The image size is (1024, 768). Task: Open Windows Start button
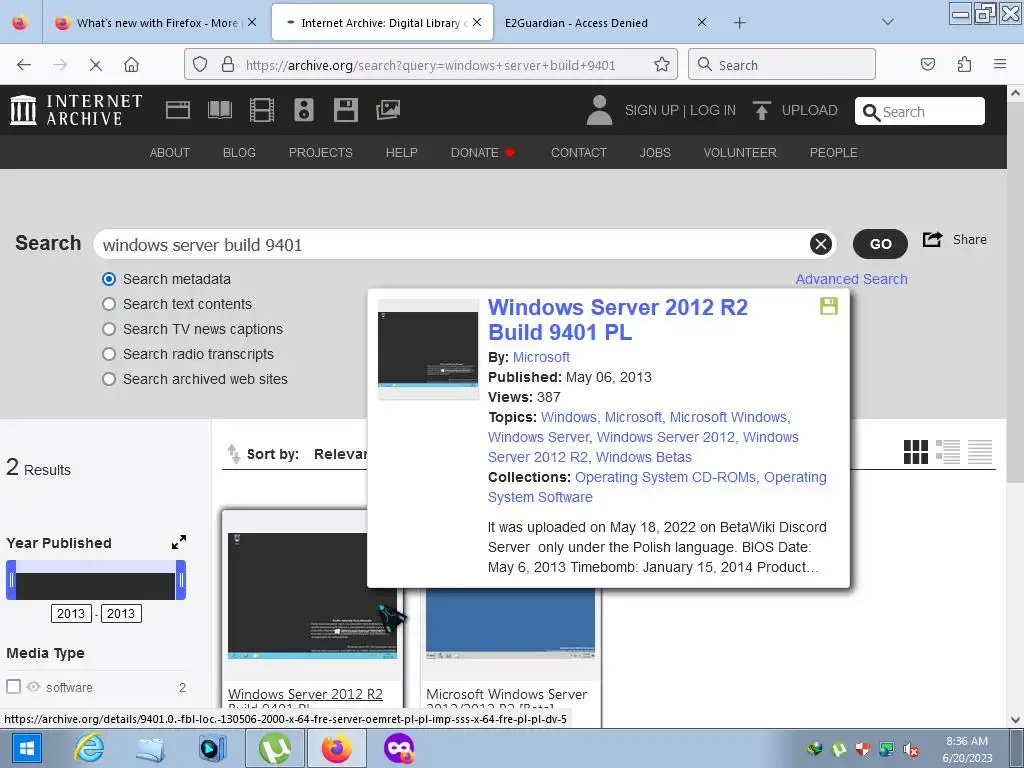pyautogui.click(x=26, y=748)
